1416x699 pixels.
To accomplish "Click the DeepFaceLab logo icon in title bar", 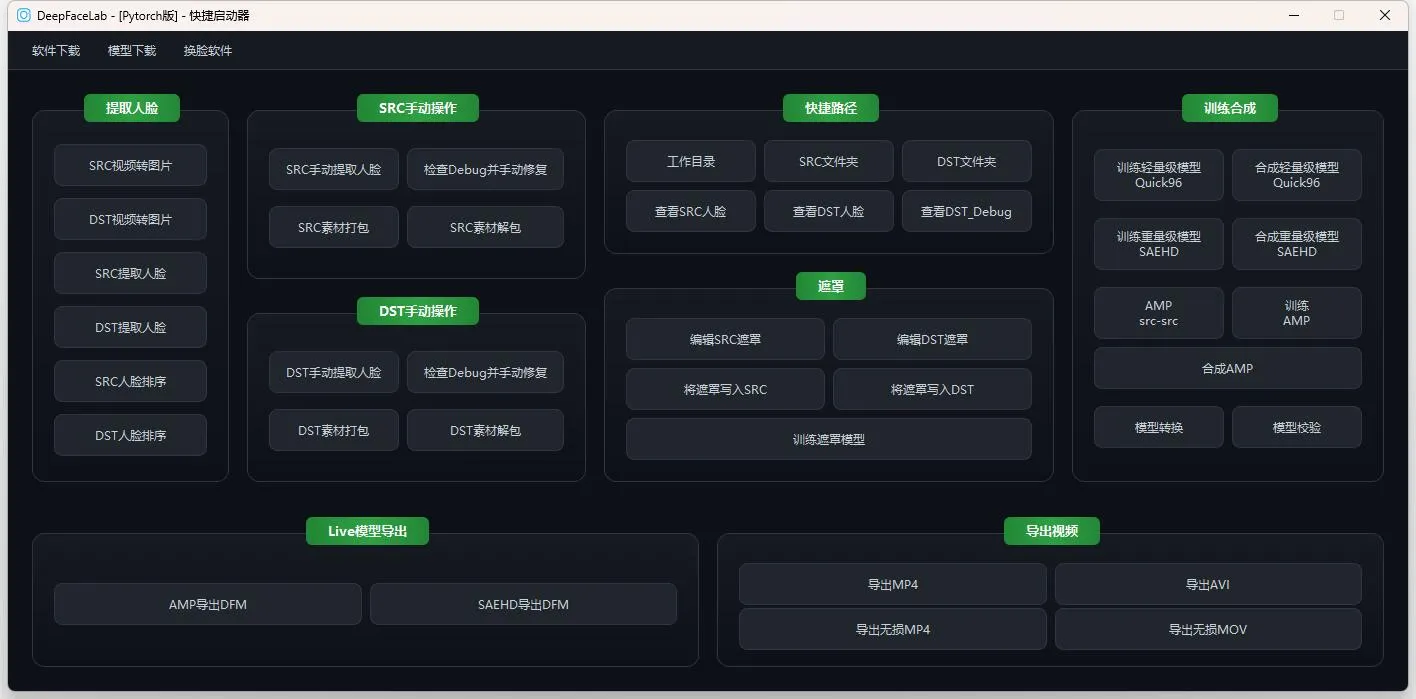I will tap(22, 15).
